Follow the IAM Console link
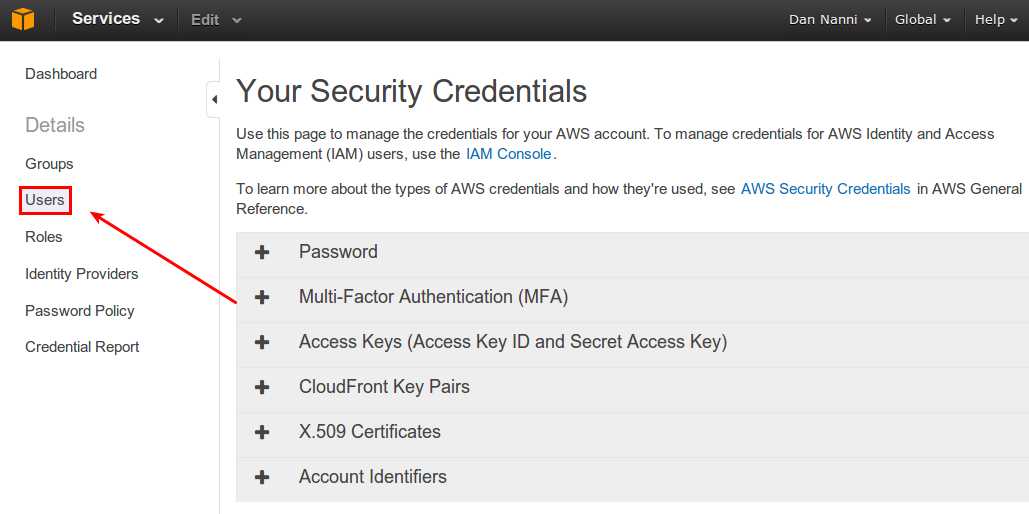Screen dimensions: 1029x514 pyautogui.click(x=509, y=154)
